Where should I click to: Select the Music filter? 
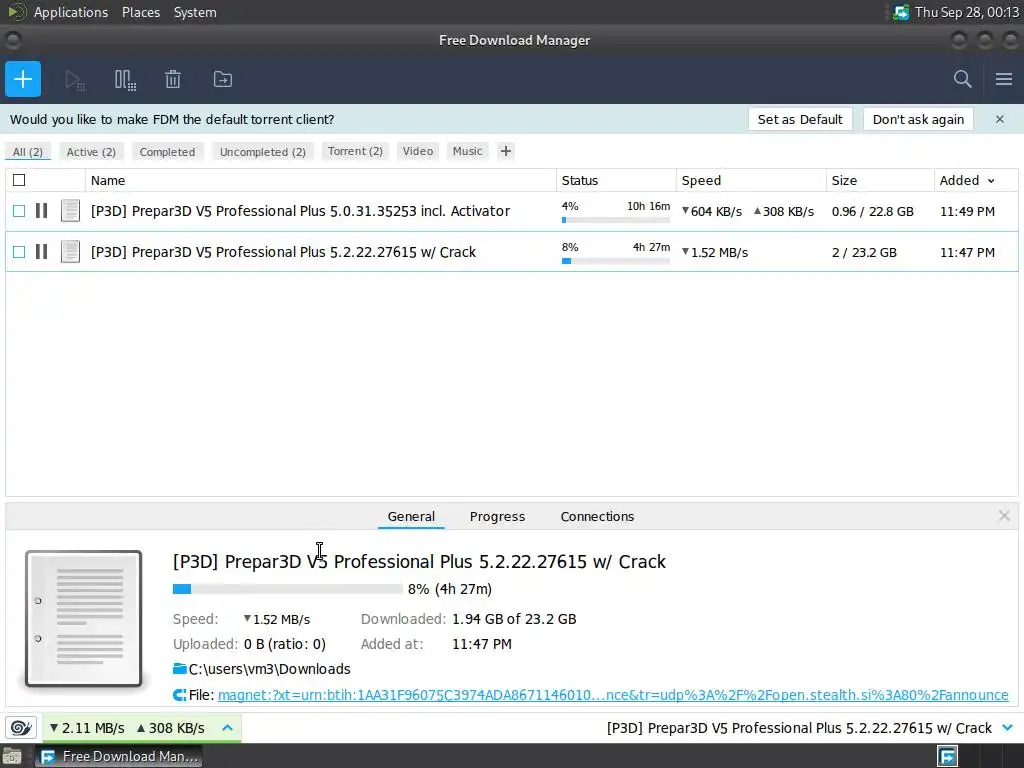pos(468,151)
